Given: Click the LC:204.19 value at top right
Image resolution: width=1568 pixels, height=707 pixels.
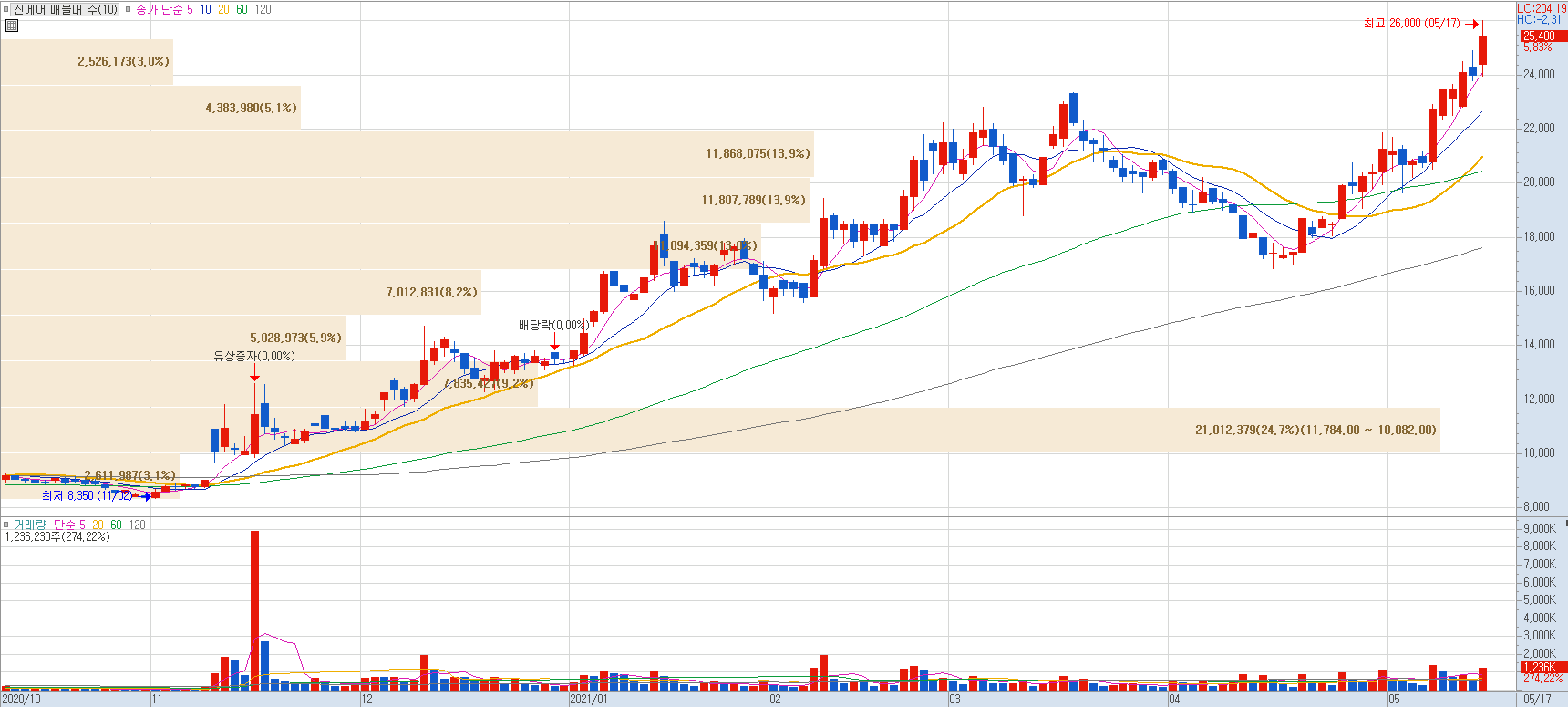Looking at the screenshot, I should coord(1542,8).
